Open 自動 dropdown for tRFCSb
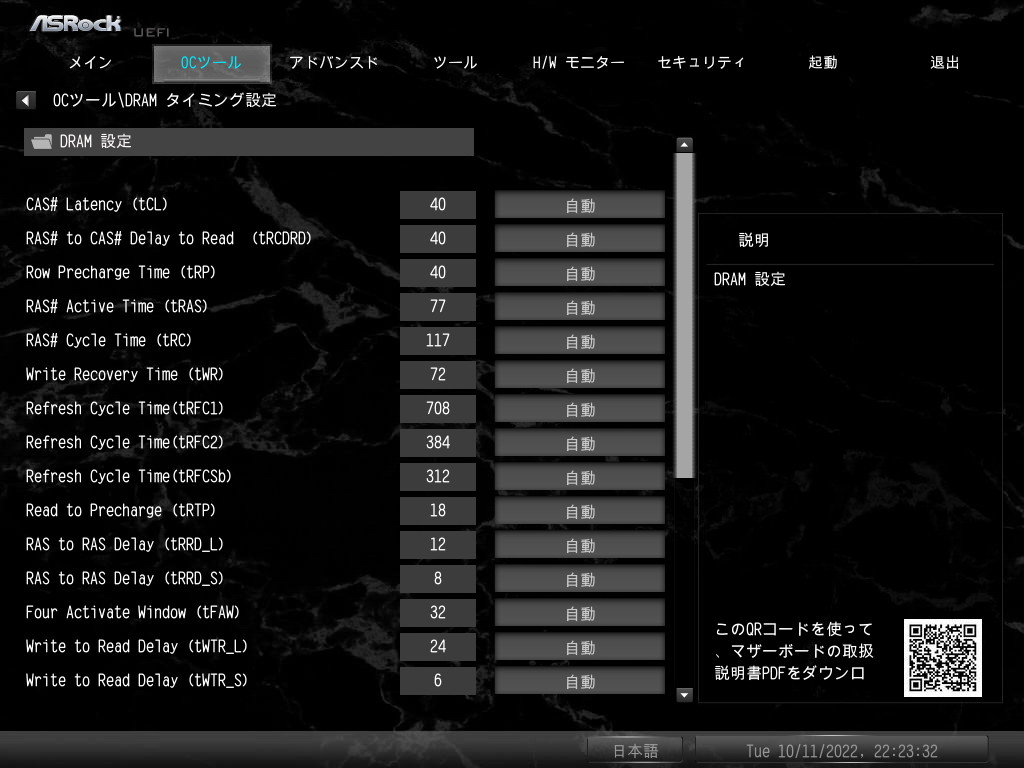Screen dimensions: 1024x768 (580, 477)
